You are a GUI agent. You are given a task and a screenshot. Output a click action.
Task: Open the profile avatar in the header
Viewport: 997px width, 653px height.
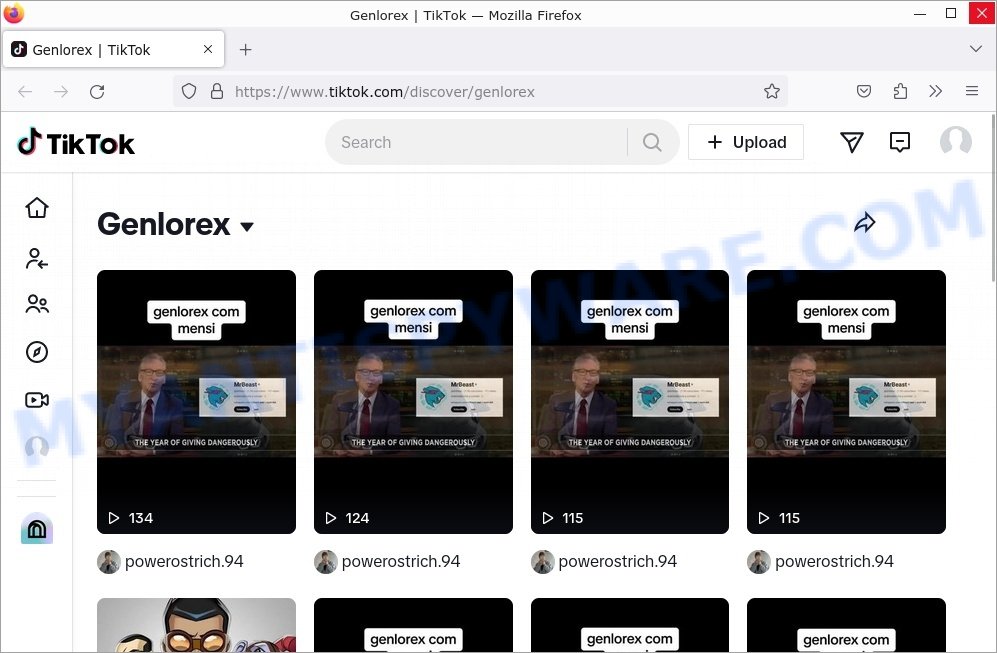pos(956,141)
